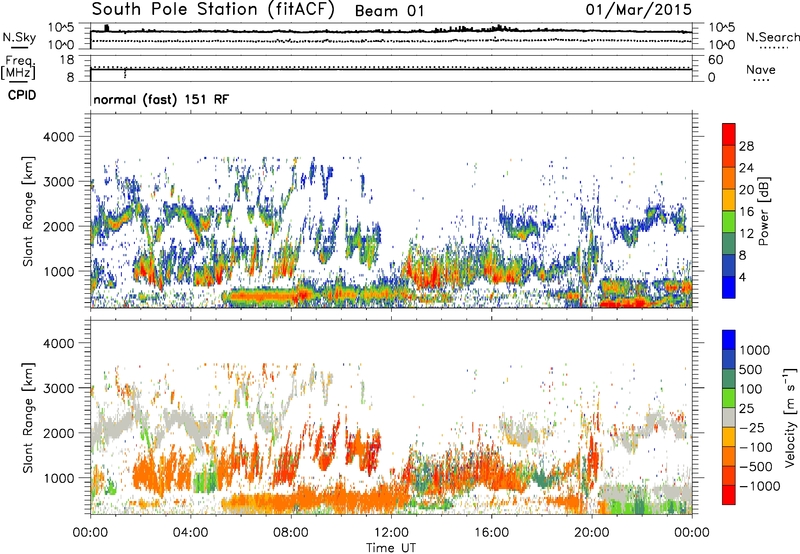This screenshot has height=554, width=800.
Task: Click the '16' label on Power scale
Action: click(746, 212)
